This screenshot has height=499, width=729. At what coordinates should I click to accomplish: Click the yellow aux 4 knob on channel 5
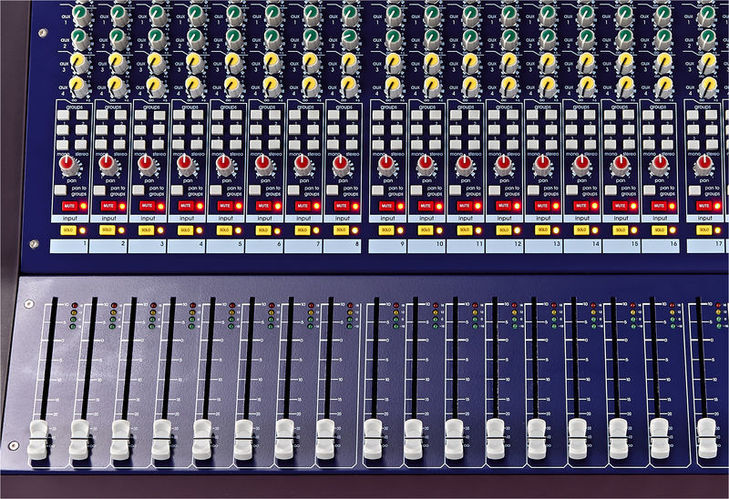(x=232, y=87)
